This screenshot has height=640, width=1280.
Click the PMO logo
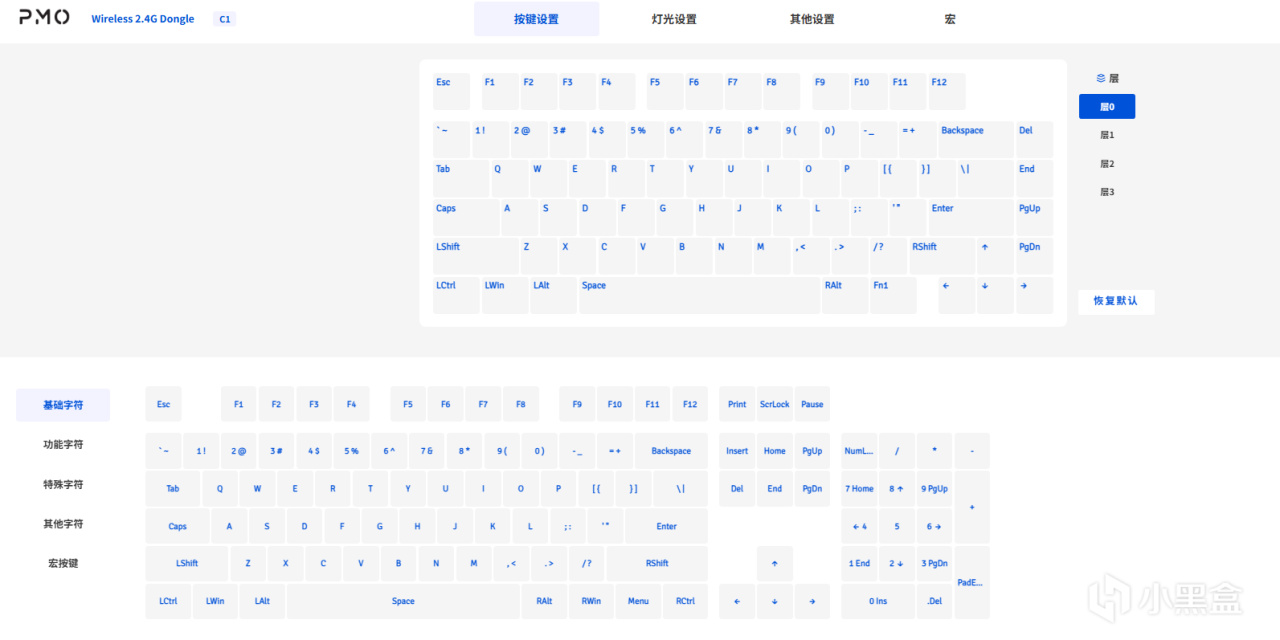pos(44,18)
